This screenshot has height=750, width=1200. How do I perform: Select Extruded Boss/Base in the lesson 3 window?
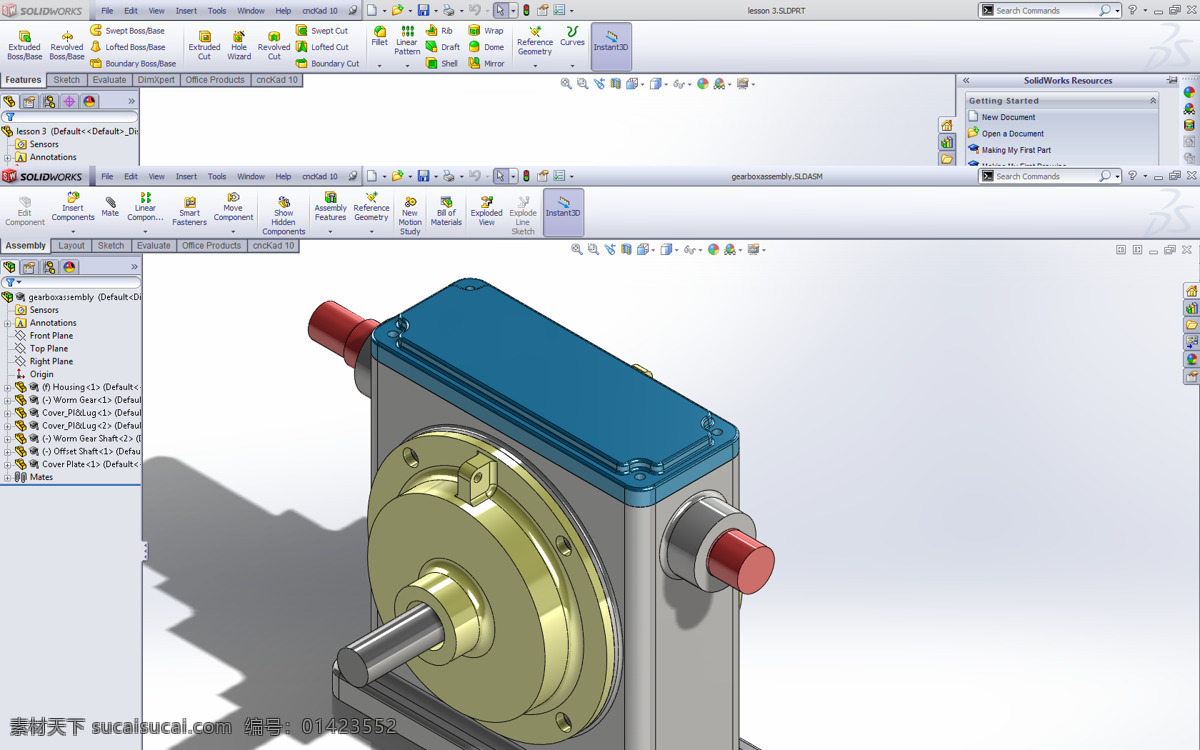click(x=25, y=45)
